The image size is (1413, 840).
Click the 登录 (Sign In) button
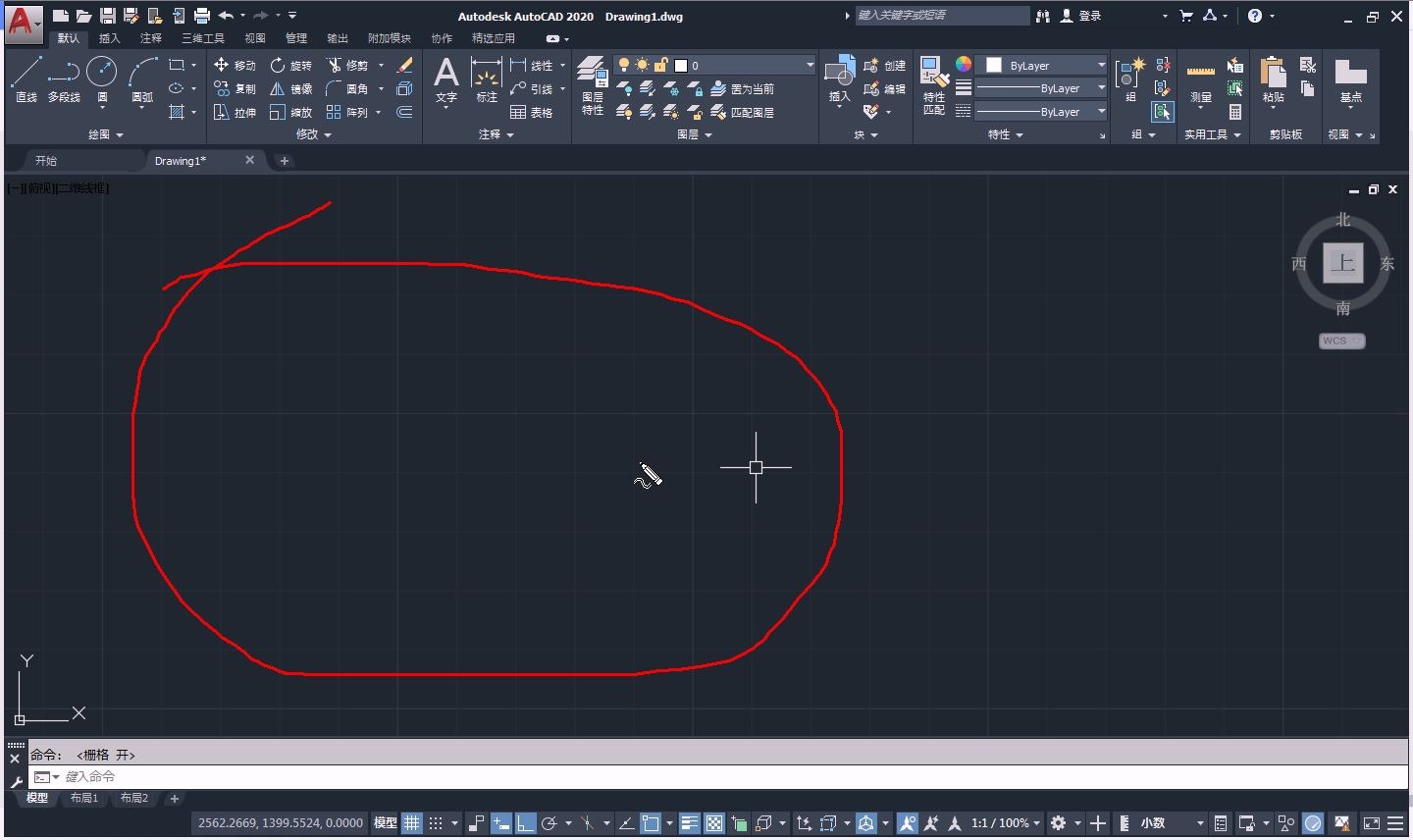pos(1080,16)
